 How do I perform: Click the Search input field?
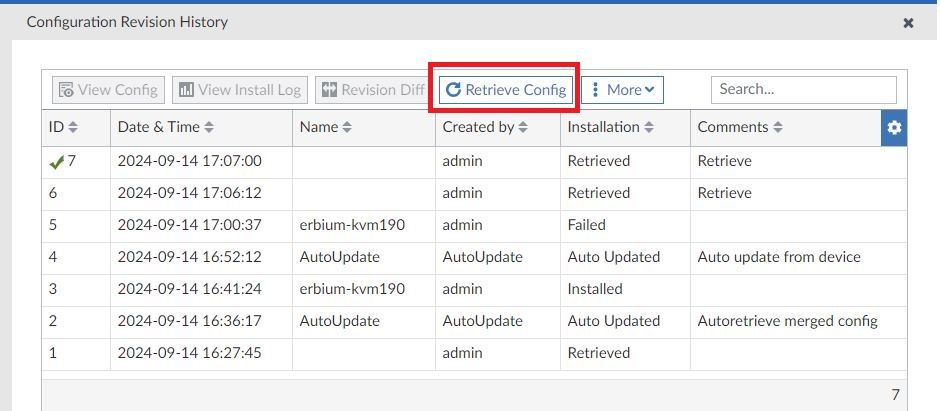tap(803, 89)
